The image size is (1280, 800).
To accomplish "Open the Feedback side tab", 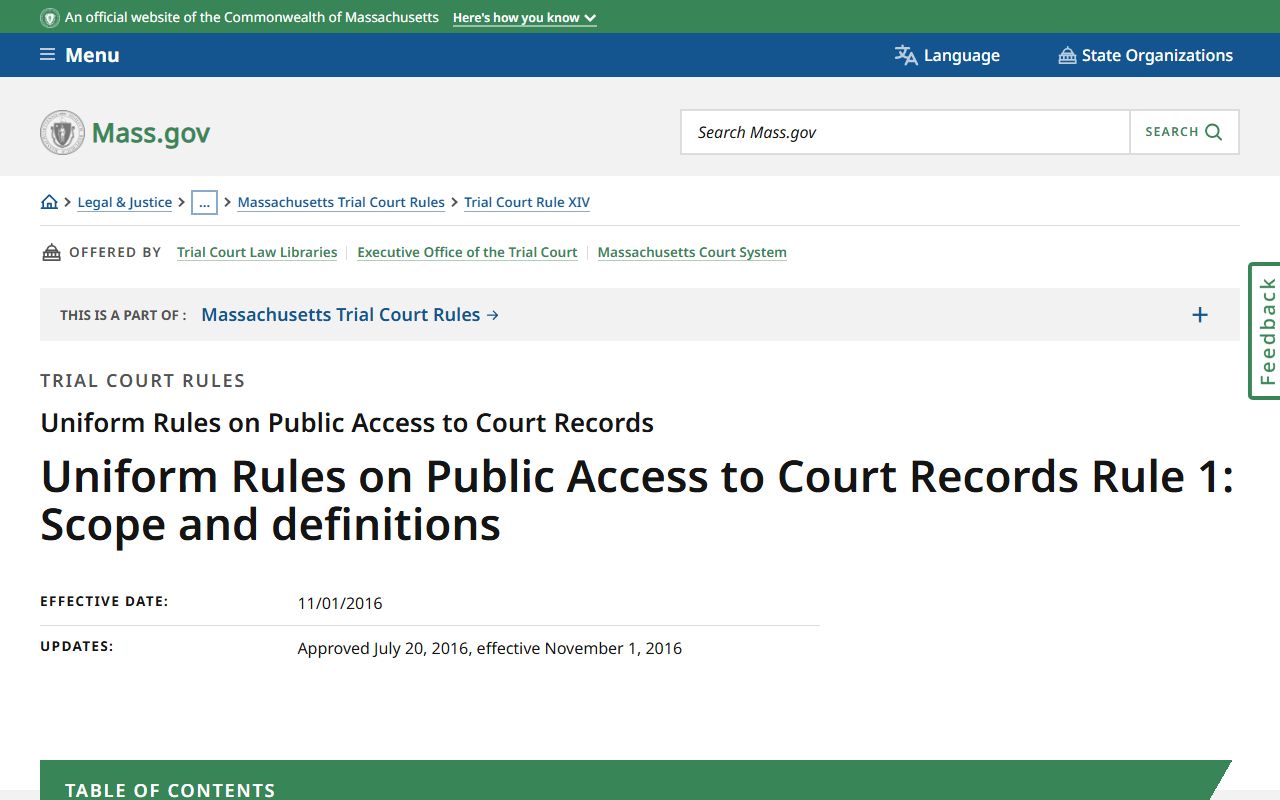I will (x=1265, y=331).
